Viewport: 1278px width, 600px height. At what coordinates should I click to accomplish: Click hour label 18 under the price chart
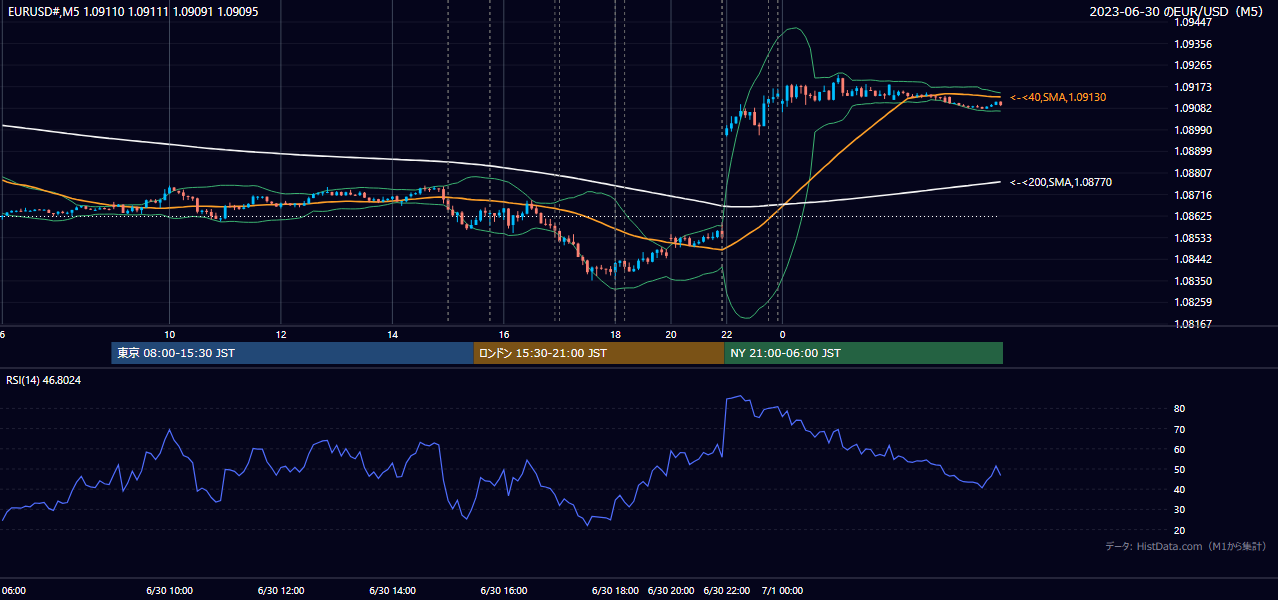pos(616,334)
